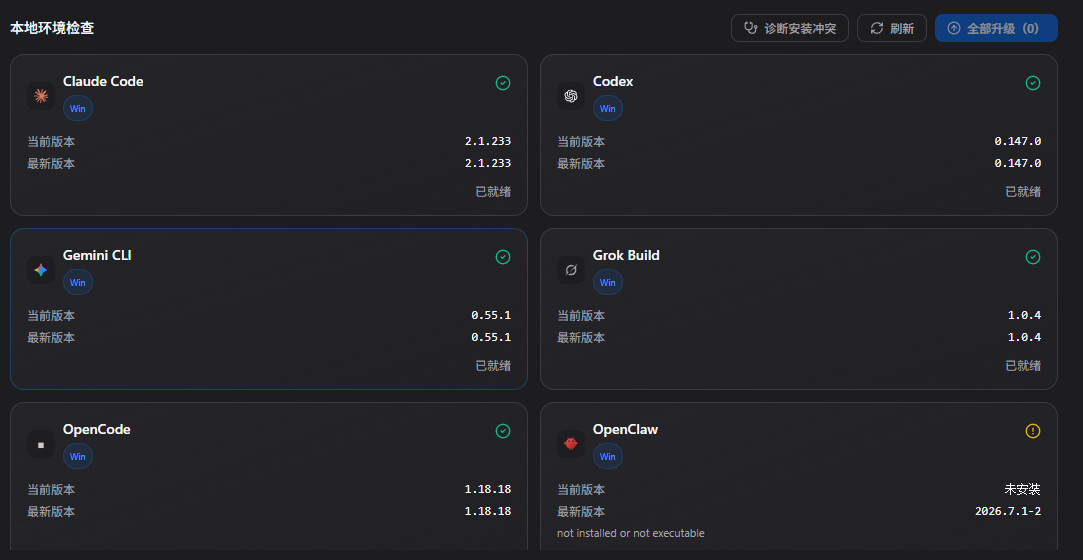Click Codex current version 0.147.0
This screenshot has width=1083, height=560.
(1017, 142)
